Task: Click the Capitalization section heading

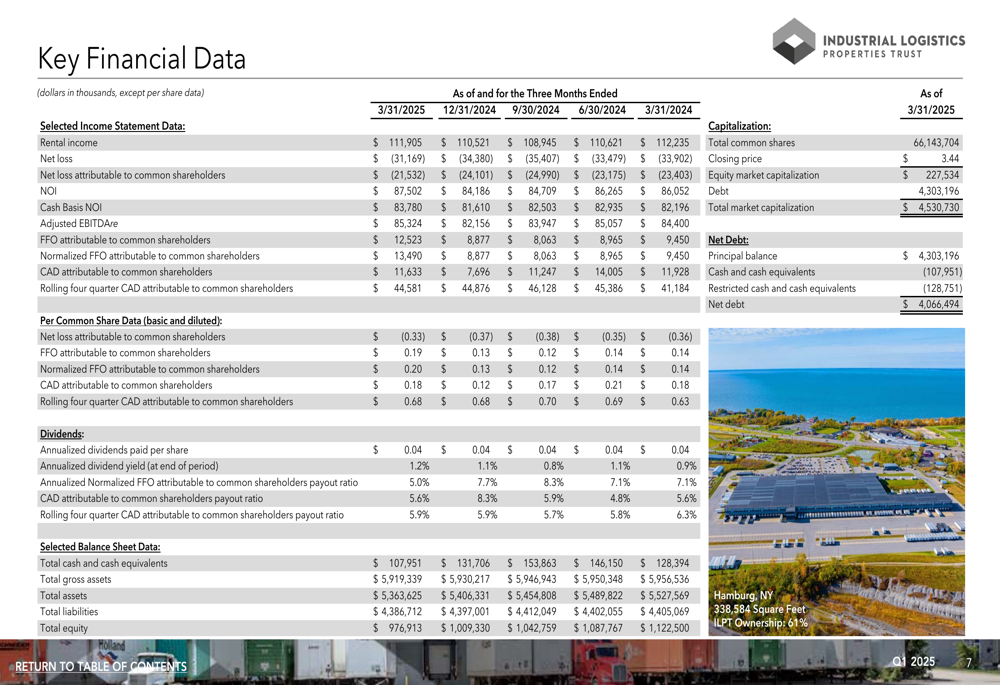Action: pos(739,126)
